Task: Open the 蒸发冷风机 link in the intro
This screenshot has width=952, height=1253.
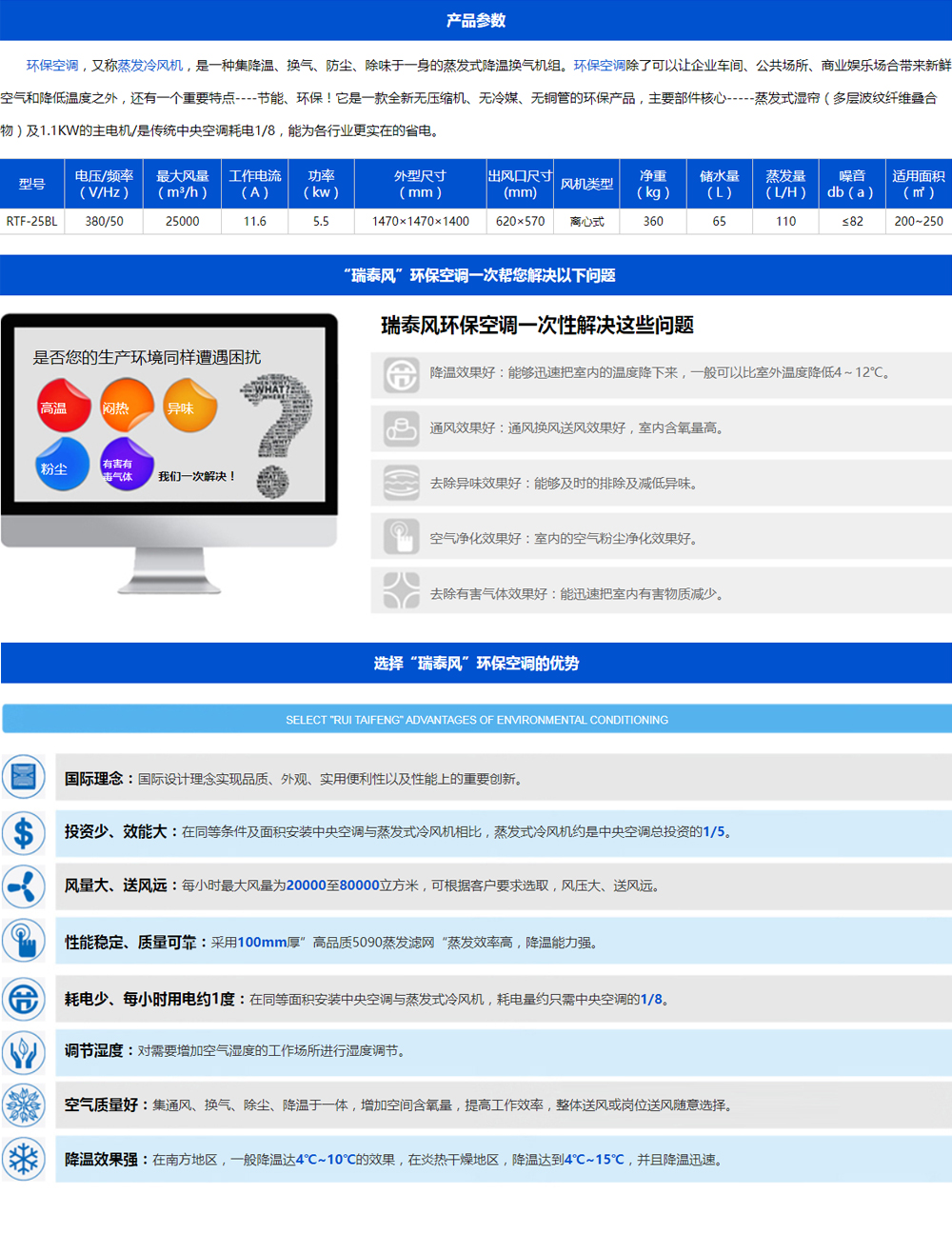Action: [x=150, y=66]
